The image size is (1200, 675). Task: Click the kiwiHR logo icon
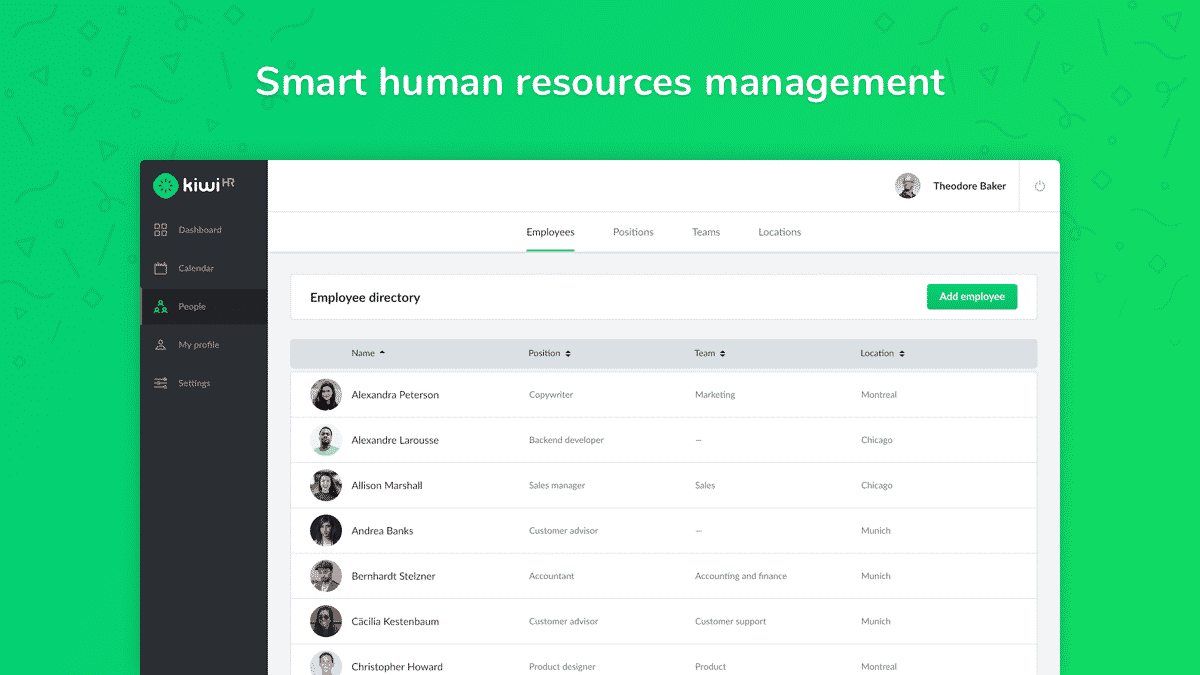click(165, 185)
